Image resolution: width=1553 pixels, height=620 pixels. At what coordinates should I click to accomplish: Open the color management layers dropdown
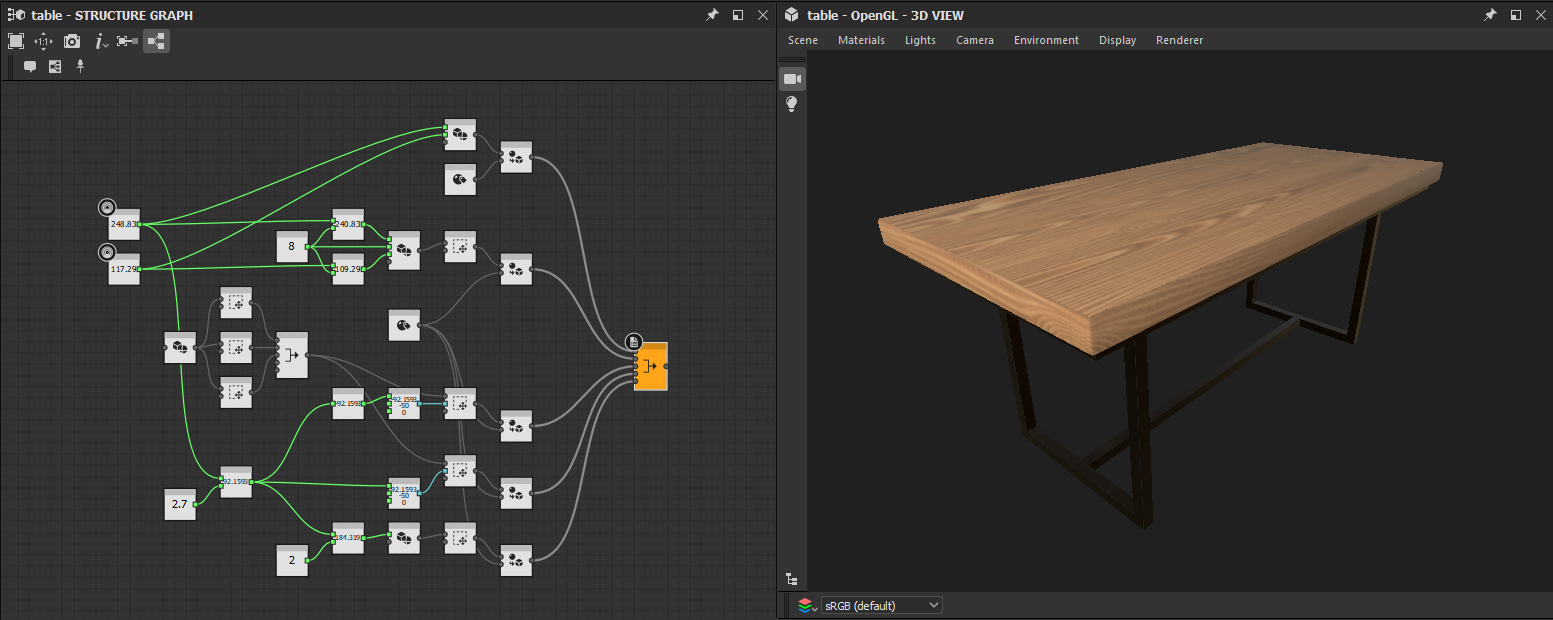click(815, 605)
